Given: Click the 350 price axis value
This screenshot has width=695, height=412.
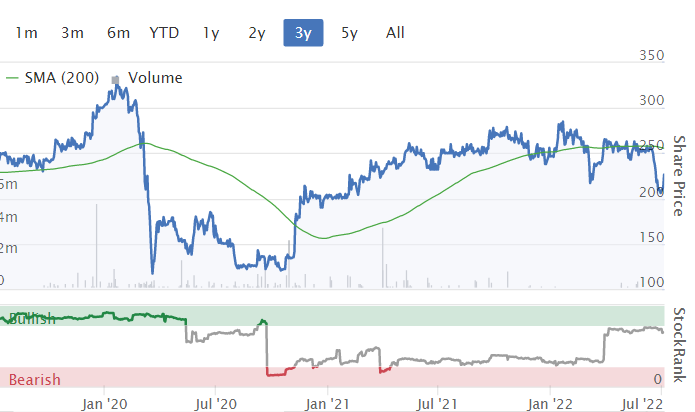Looking at the screenshot, I should tap(652, 55).
